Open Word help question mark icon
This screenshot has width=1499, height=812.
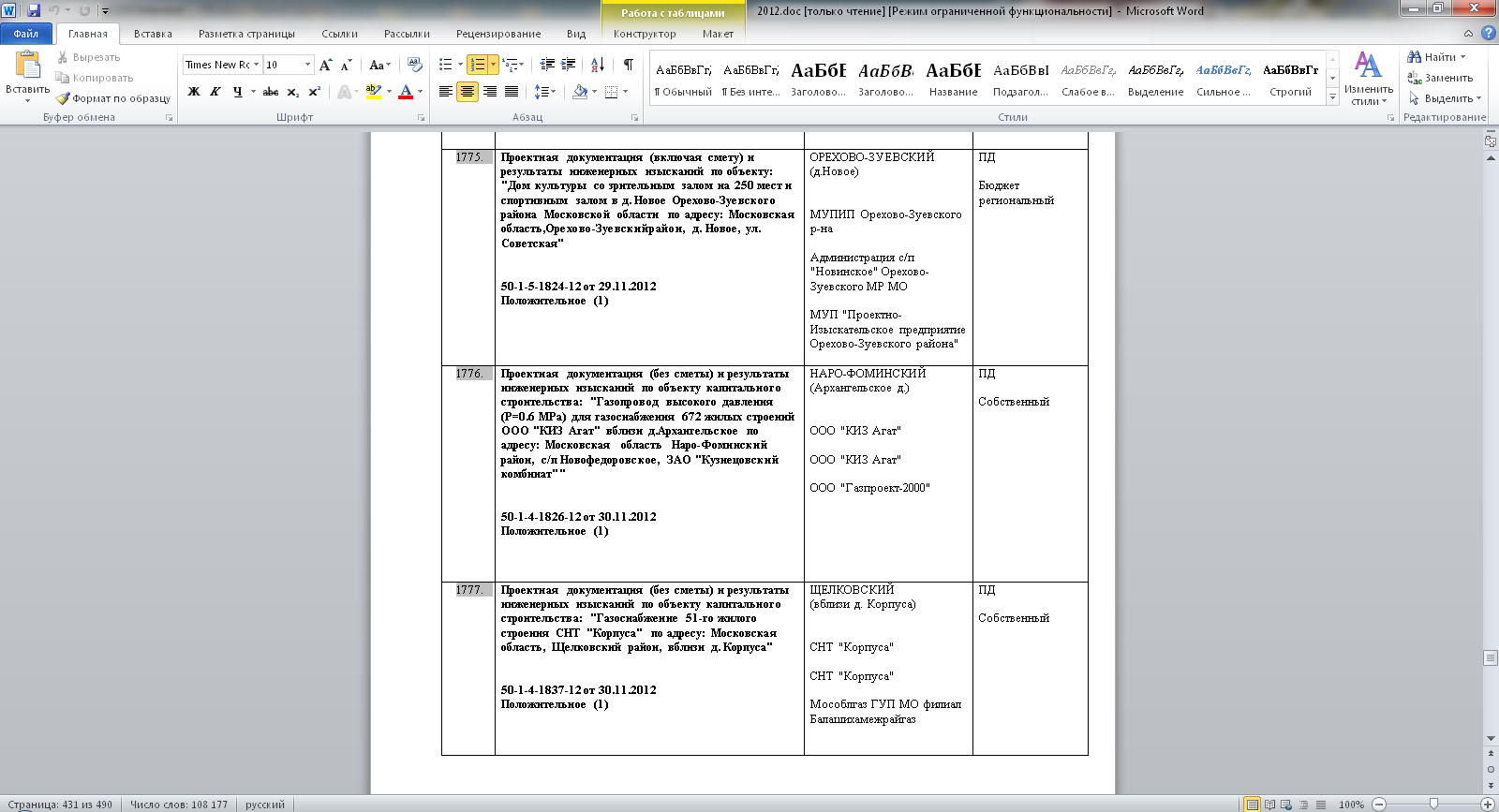click(1488, 34)
